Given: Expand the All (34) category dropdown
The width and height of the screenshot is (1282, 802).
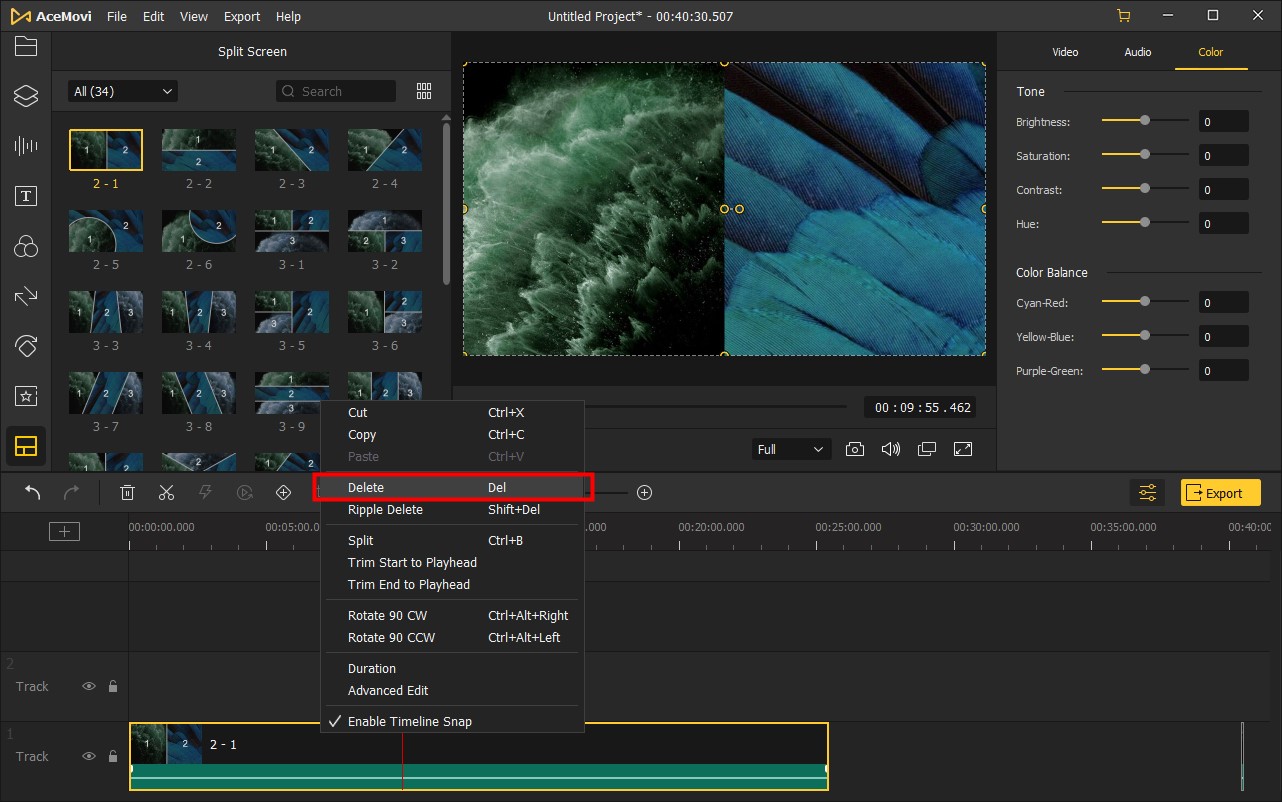Looking at the screenshot, I should 122,91.
